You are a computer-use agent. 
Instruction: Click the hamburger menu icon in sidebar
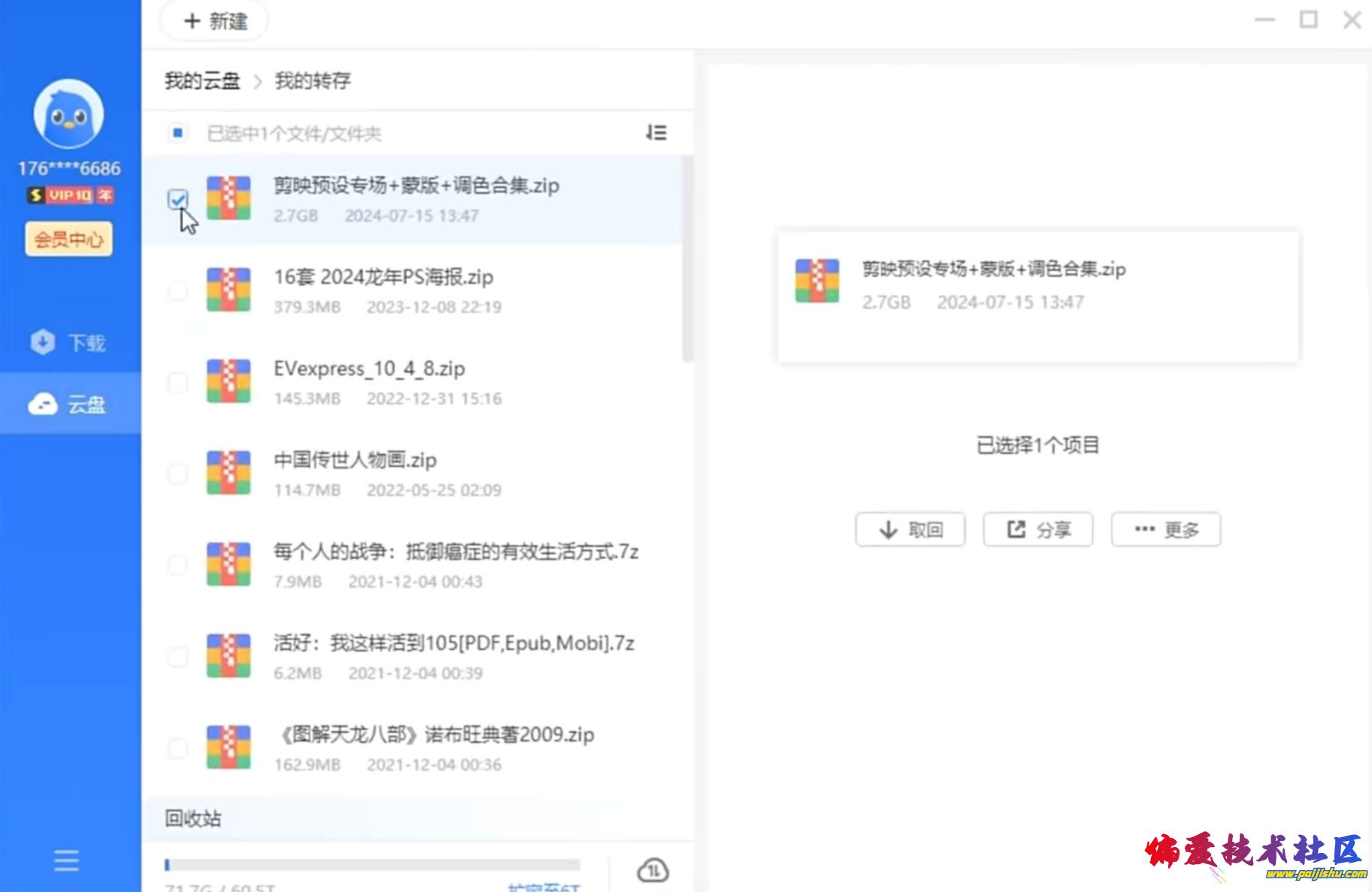coord(66,860)
